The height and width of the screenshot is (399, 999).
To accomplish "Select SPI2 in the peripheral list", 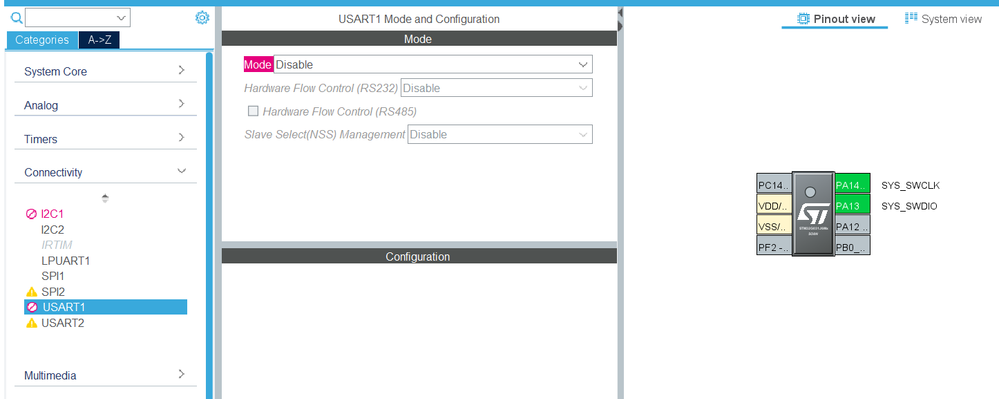I will point(53,291).
